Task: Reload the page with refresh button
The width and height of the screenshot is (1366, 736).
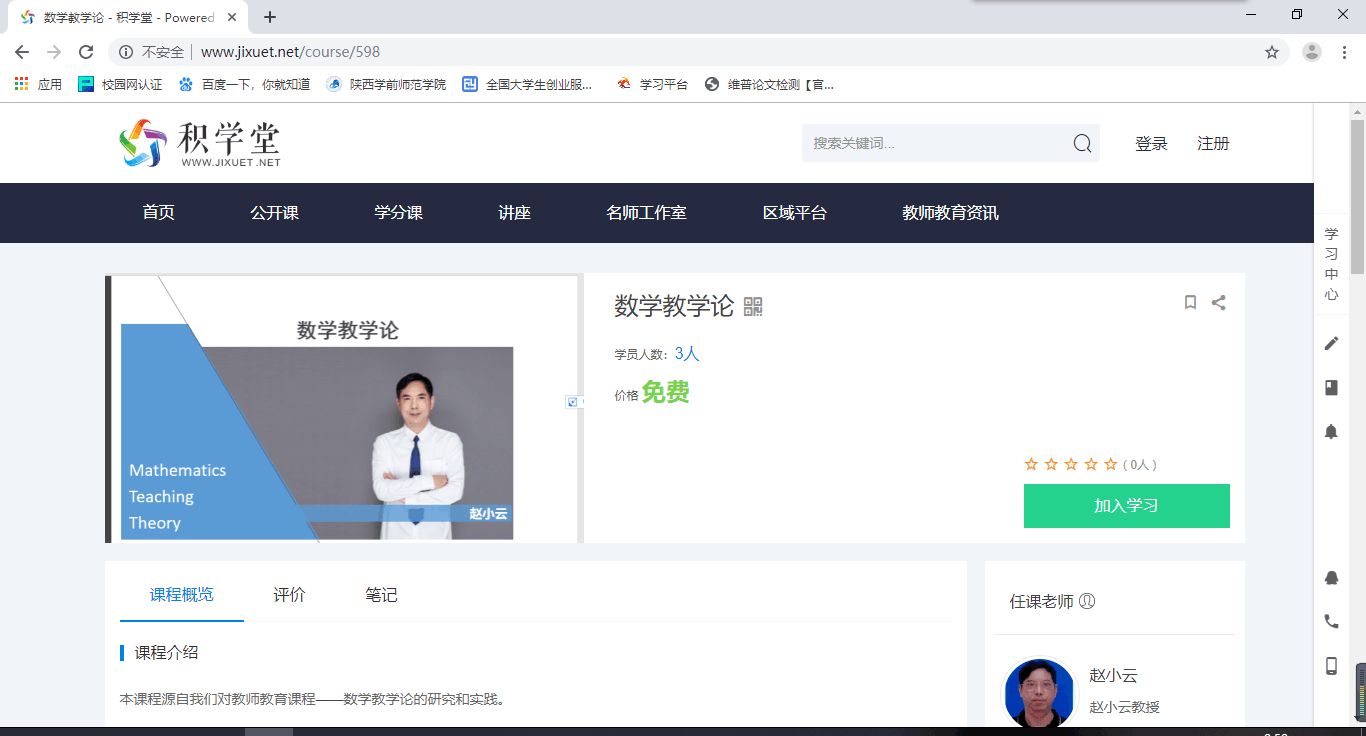Action: [x=86, y=52]
